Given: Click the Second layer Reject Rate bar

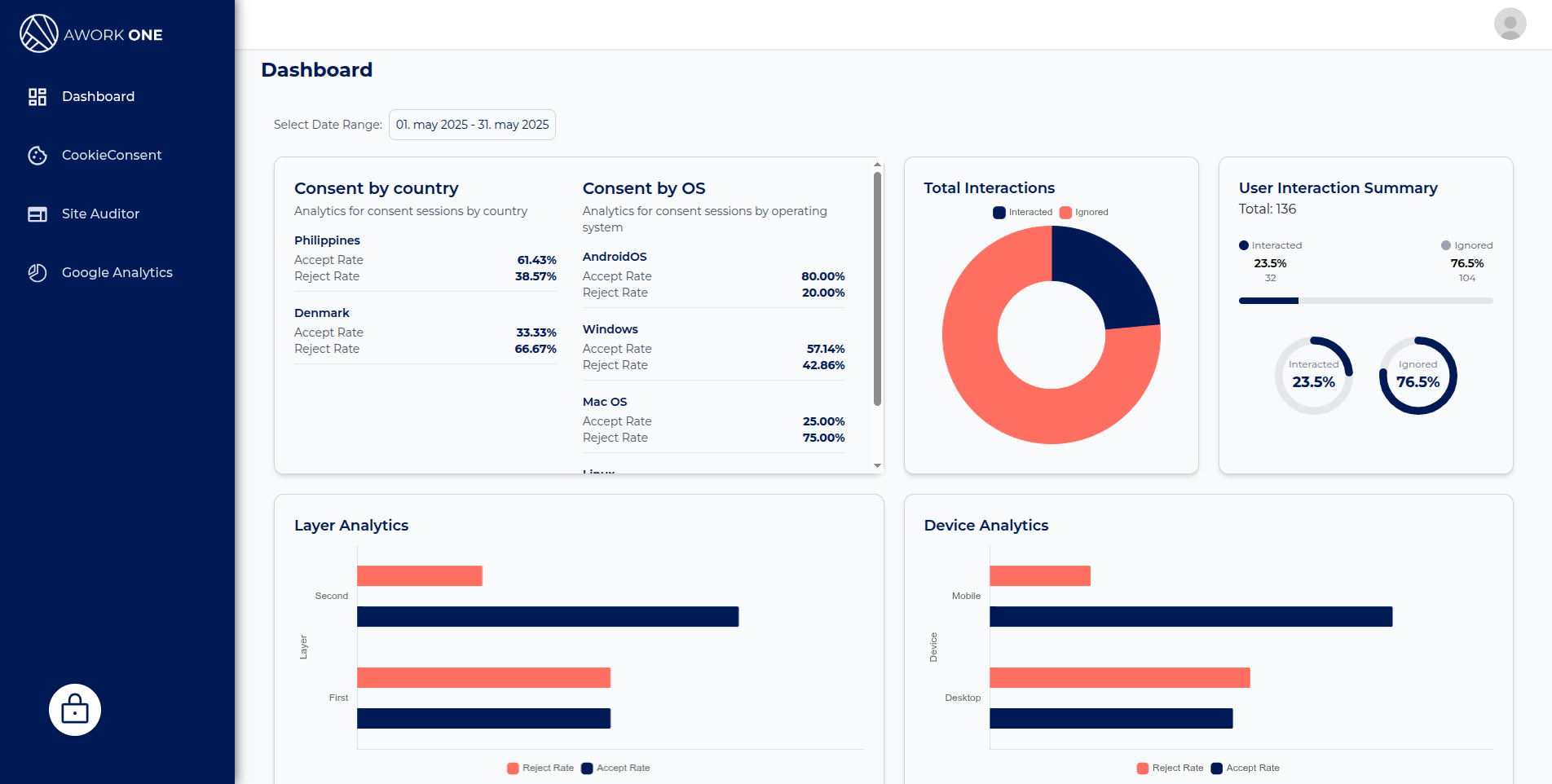Looking at the screenshot, I should (x=420, y=576).
